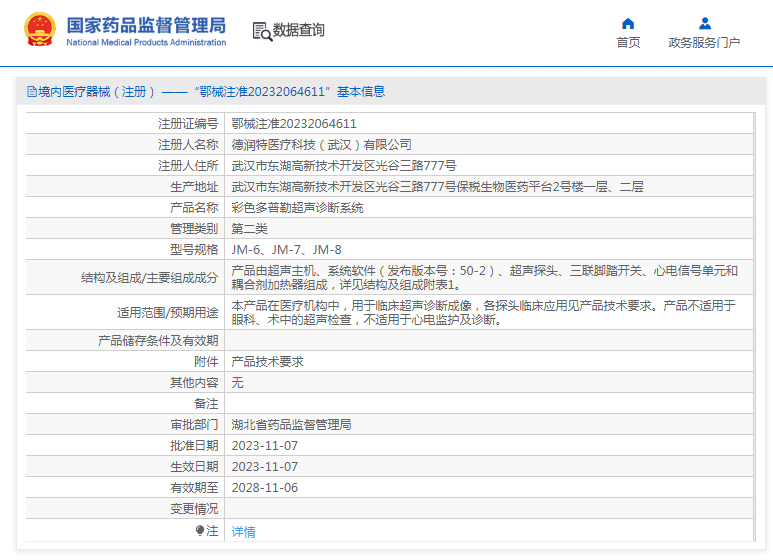Click the 注册人住所 label
773x560 pixels.
[x=188, y=166]
